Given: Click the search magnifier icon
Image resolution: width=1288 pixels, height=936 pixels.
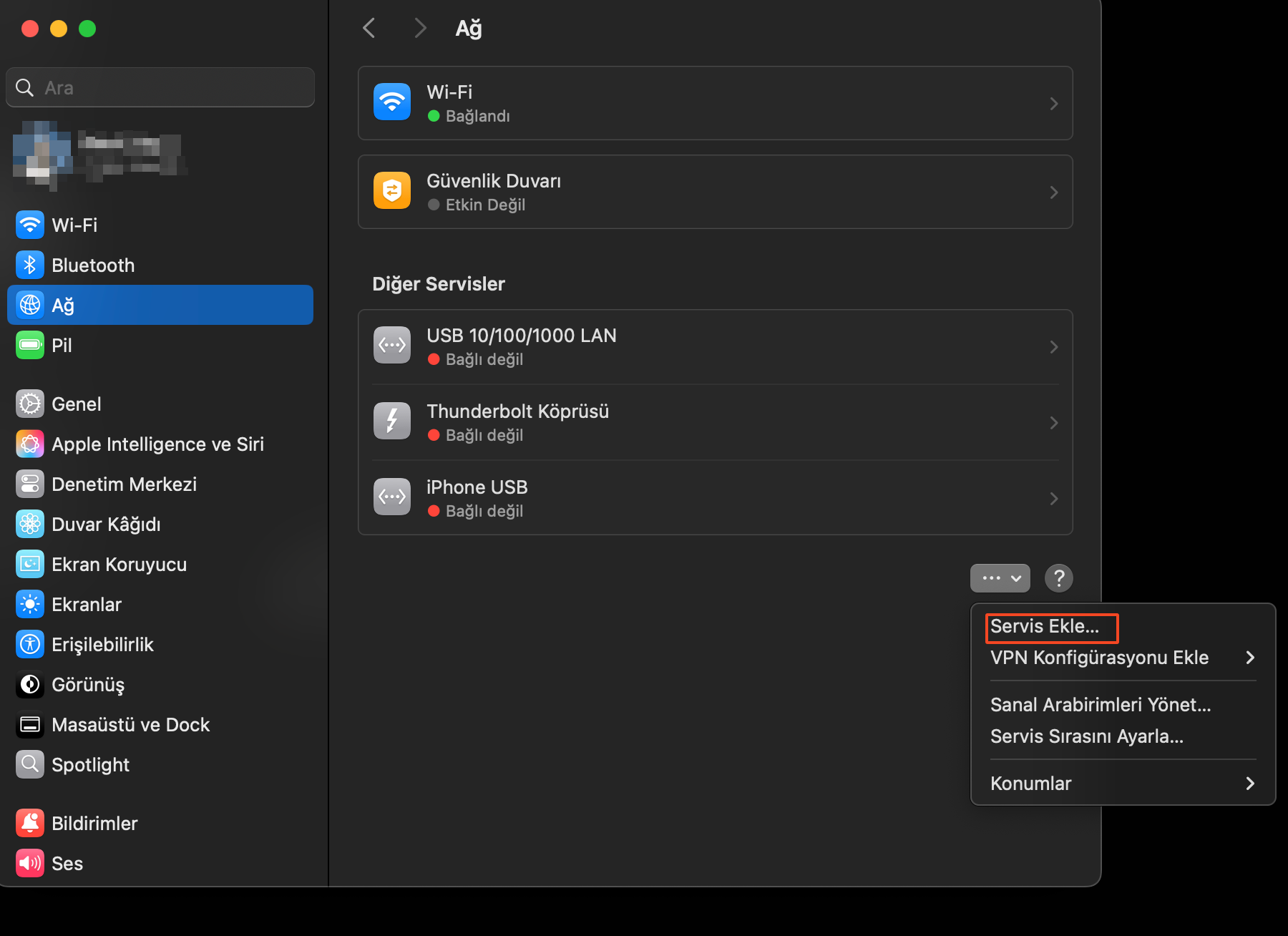Looking at the screenshot, I should coord(25,87).
